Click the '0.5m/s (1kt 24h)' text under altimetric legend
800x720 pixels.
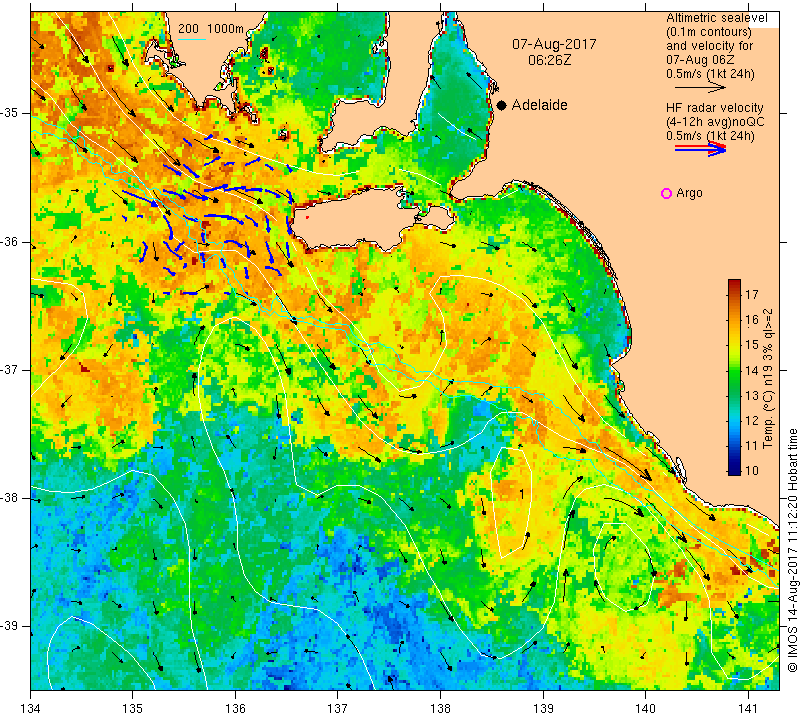point(710,74)
